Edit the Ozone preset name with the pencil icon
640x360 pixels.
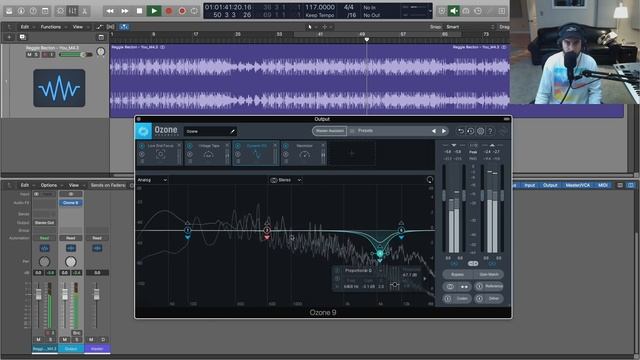(x=232, y=131)
